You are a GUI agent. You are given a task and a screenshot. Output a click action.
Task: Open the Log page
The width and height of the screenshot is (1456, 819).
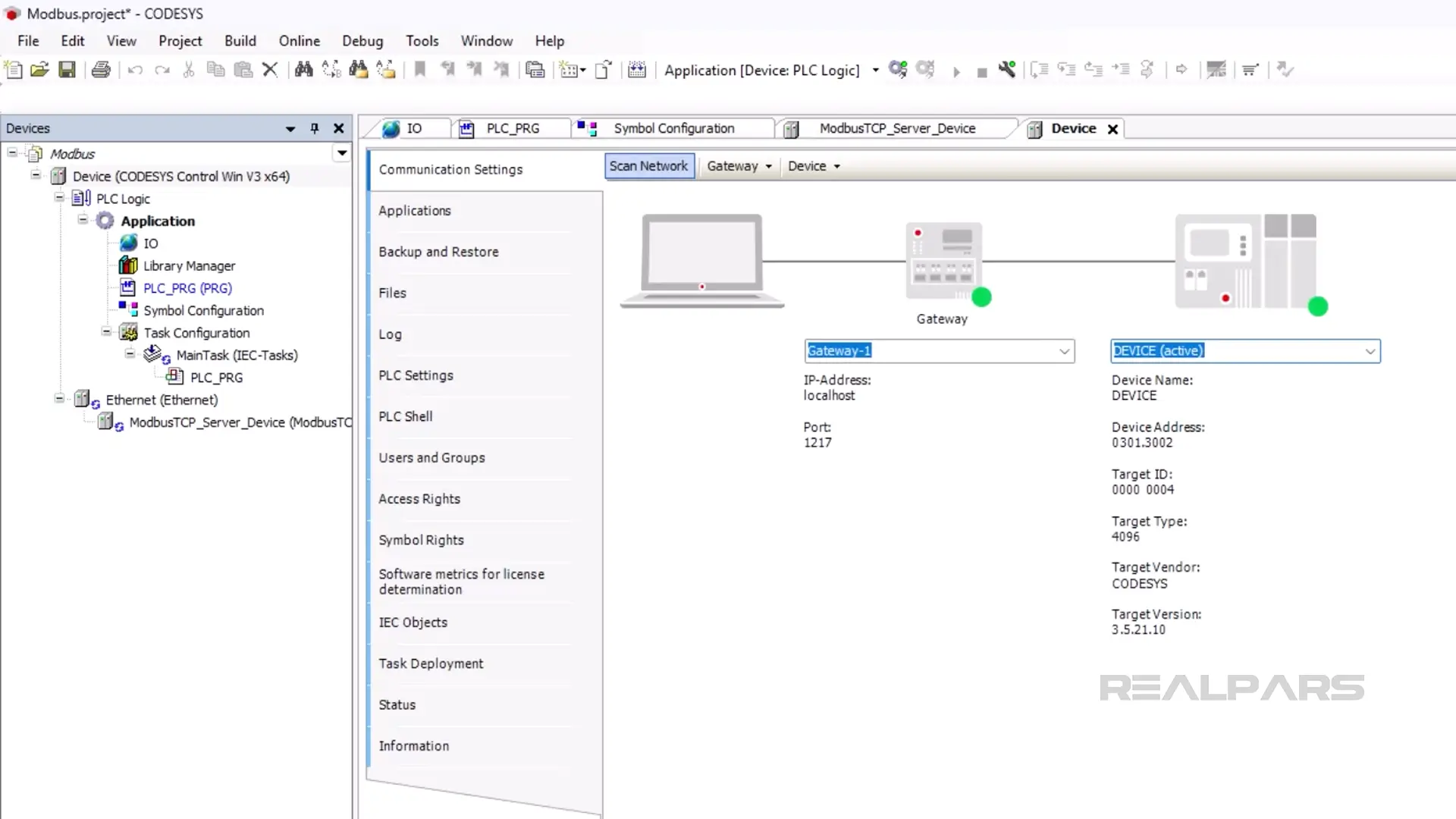point(390,334)
